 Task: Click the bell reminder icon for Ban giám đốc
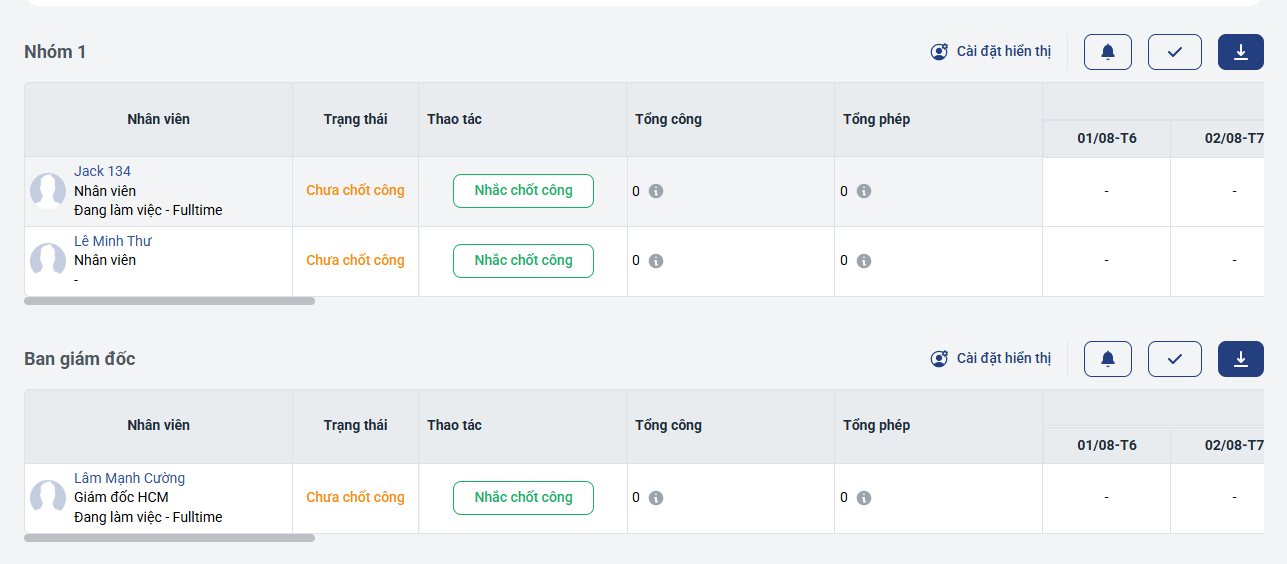click(x=1107, y=359)
